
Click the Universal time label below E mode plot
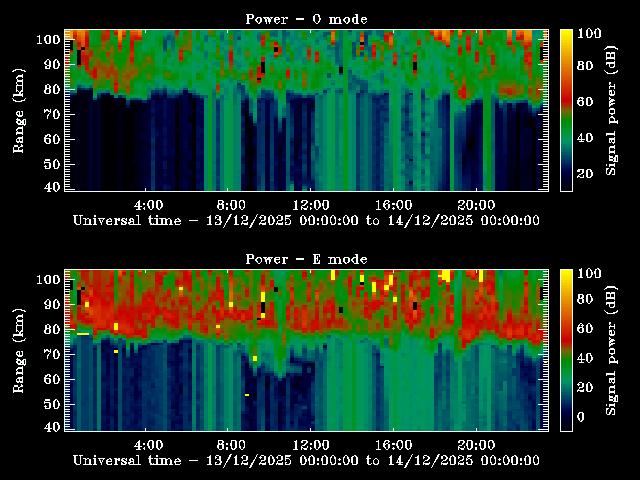(306, 459)
